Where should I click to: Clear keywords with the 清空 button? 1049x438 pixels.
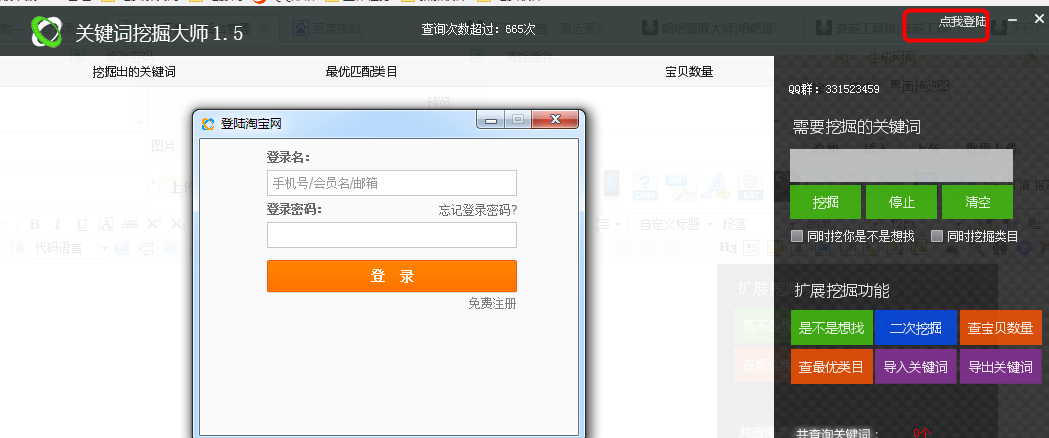click(x=977, y=202)
